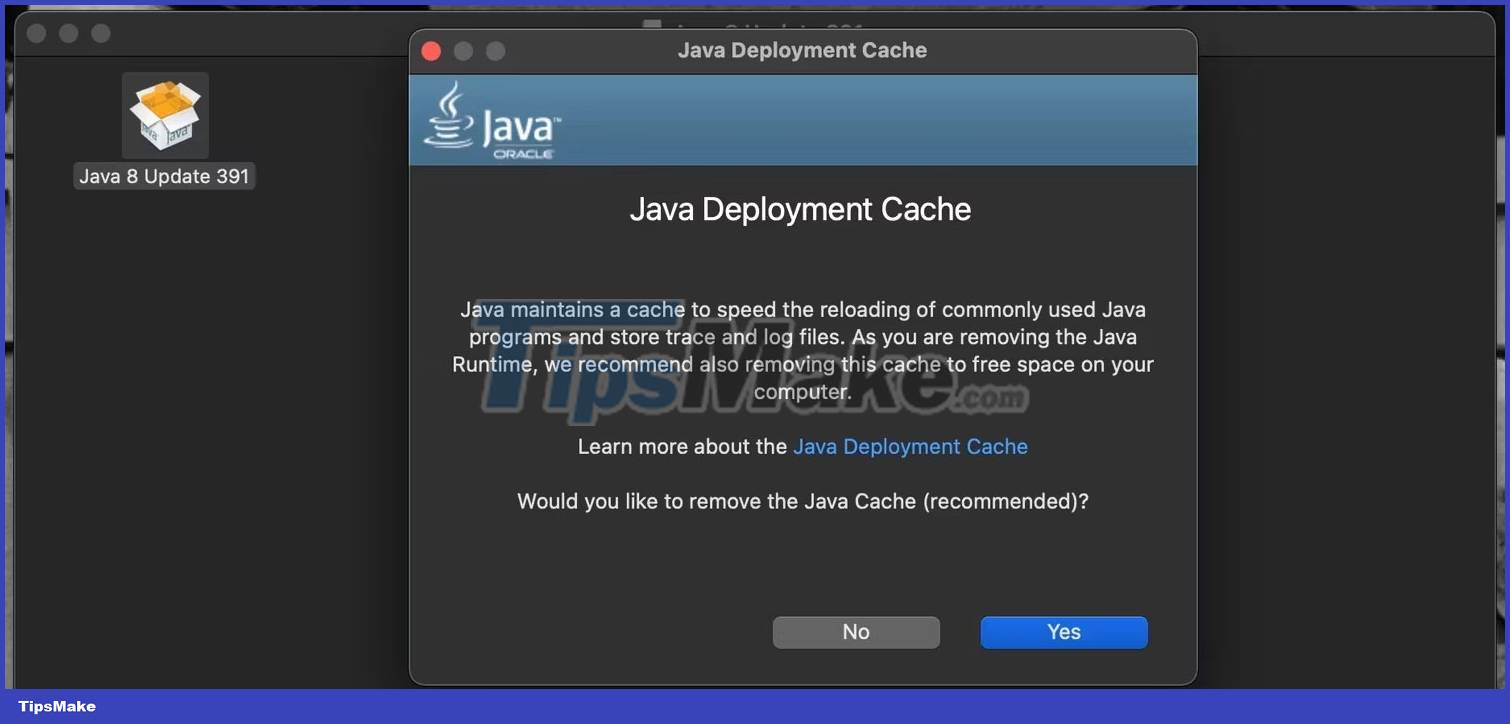
Task: Click the 'Java maintains a cache' description paragraph
Action: (803, 351)
